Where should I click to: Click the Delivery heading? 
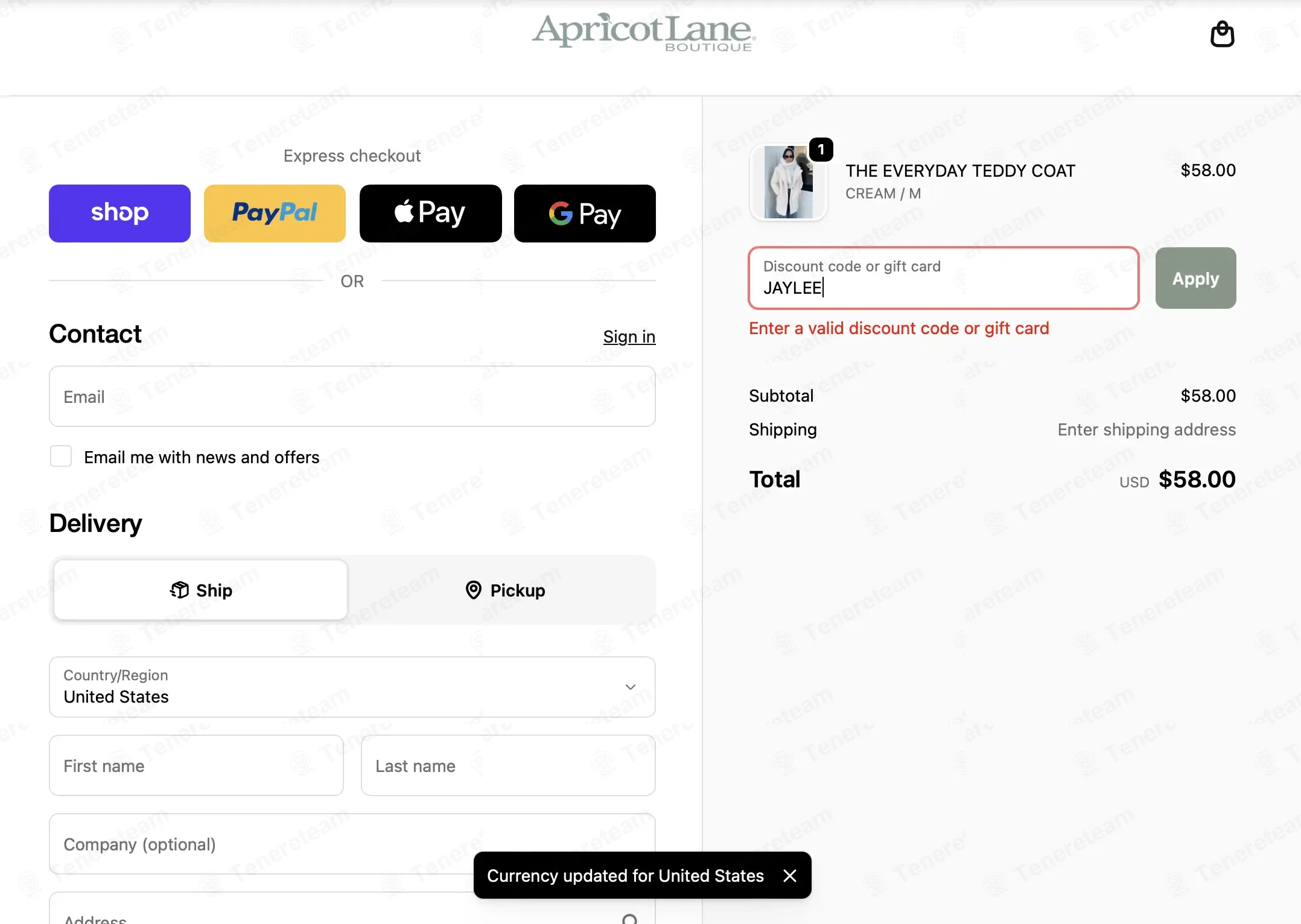[95, 524]
